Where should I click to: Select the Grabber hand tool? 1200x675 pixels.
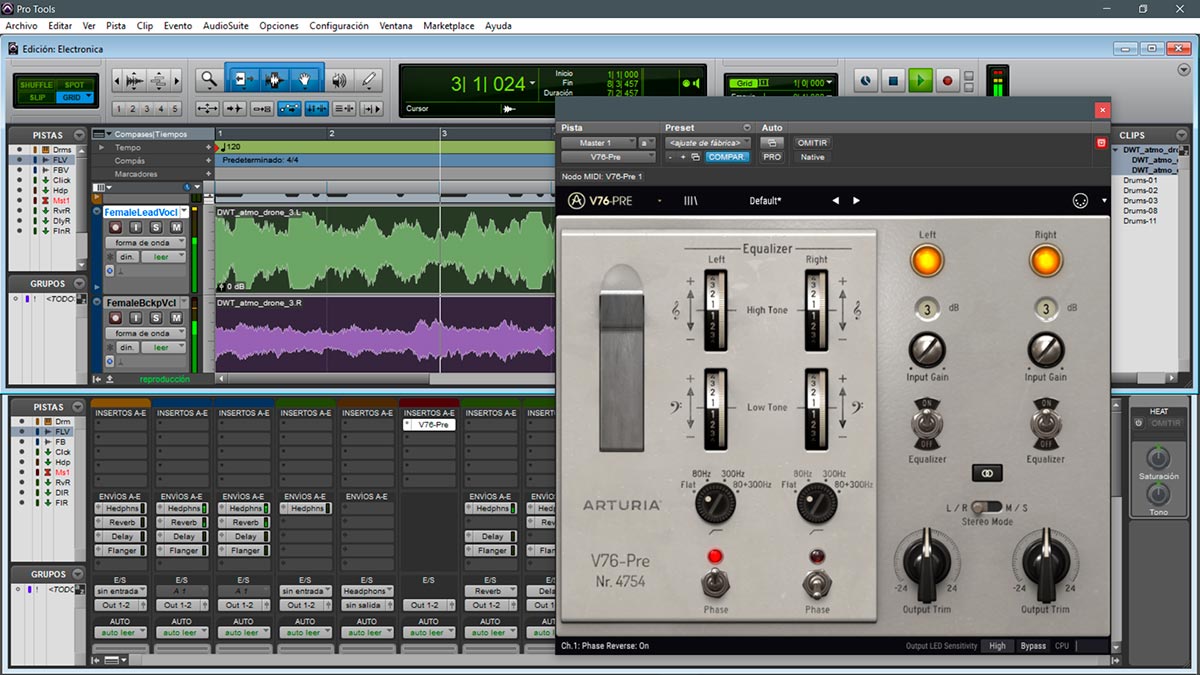pos(305,79)
